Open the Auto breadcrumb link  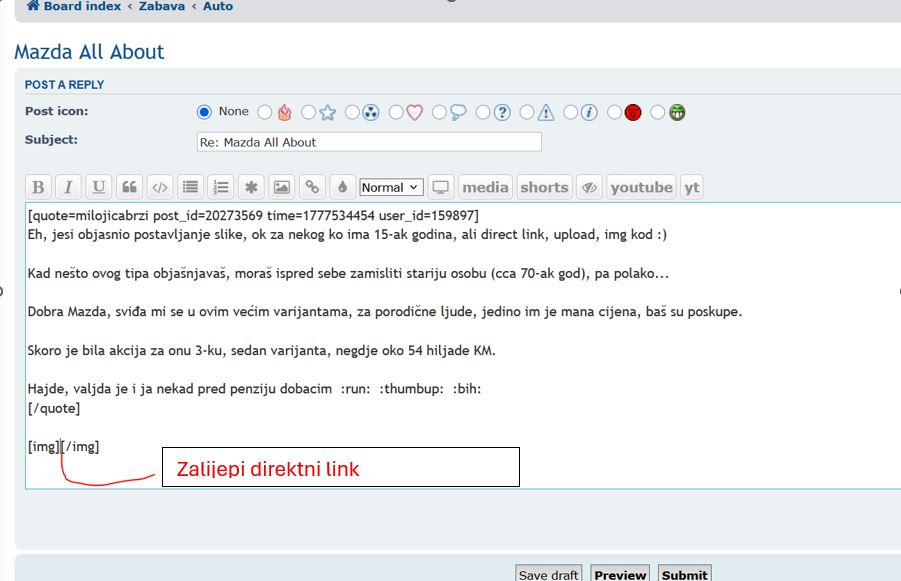(218, 6)
